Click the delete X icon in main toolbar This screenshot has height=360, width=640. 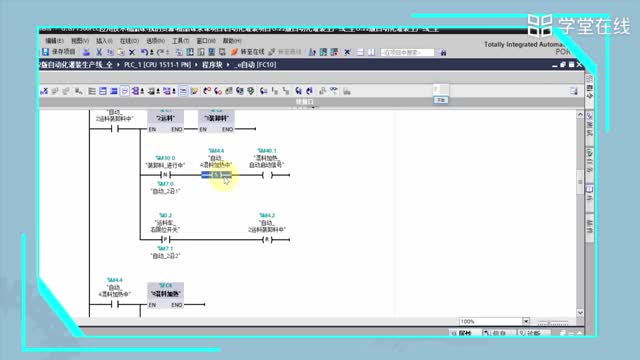pos(132,52)
